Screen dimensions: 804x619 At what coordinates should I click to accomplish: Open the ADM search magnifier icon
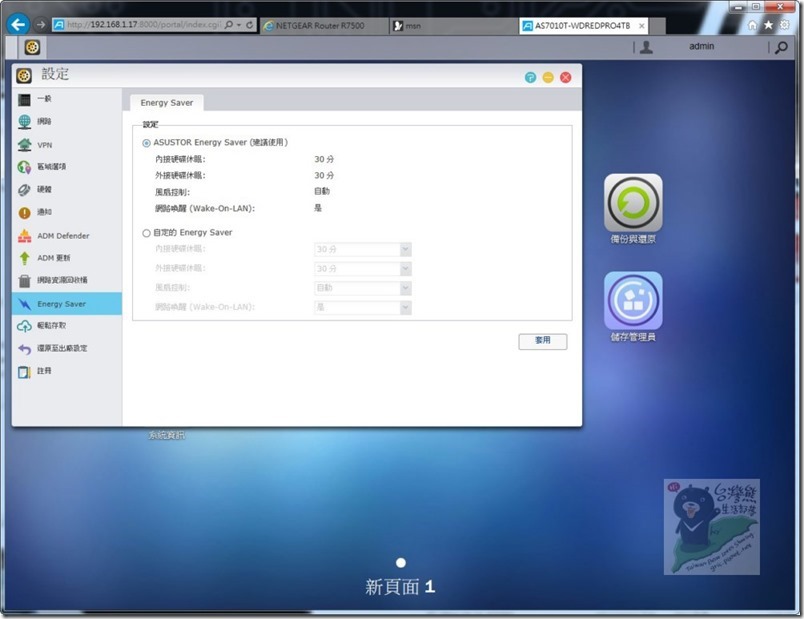pyautogui.click(x=781, y=48)
